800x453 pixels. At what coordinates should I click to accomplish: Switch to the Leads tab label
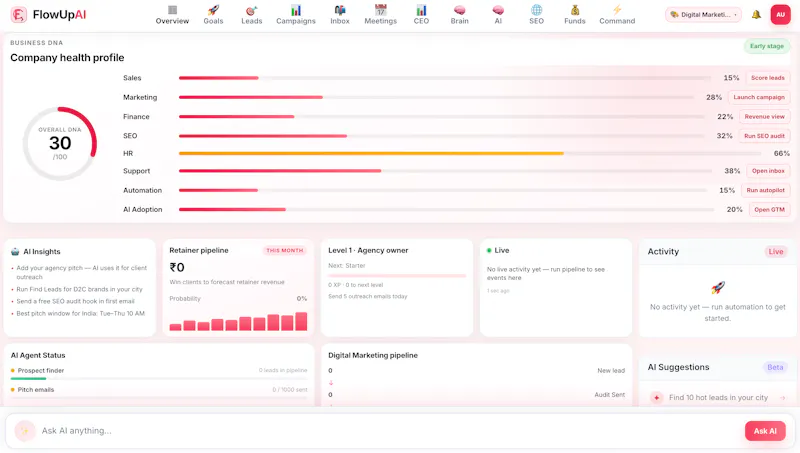click(x=252, y=21)
